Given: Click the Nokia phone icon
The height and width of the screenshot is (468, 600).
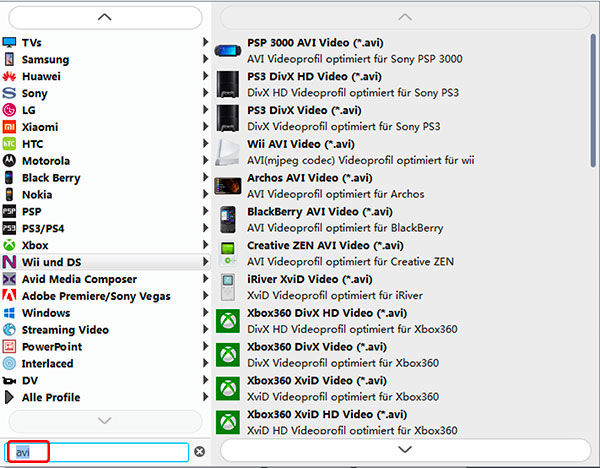Looking at the screenshot, I should click(x=9, y=194).
